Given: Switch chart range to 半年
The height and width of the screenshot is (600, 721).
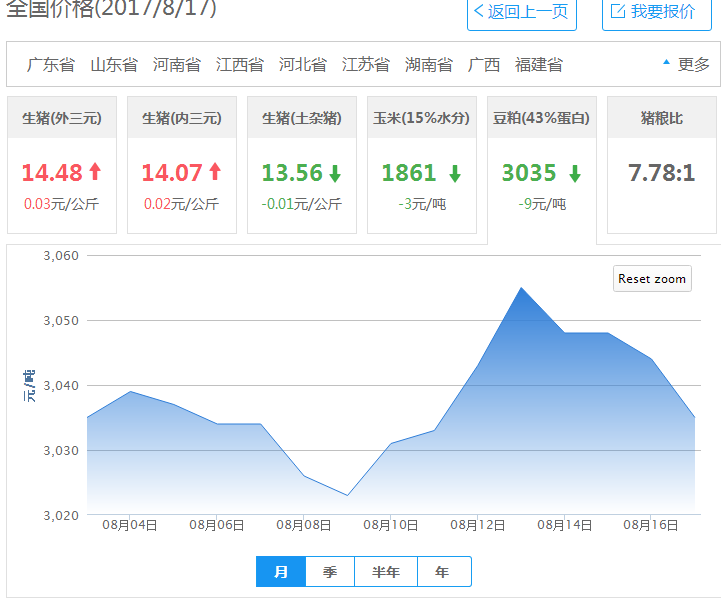Looking at the screenshot, I should (x=386, y=571).
